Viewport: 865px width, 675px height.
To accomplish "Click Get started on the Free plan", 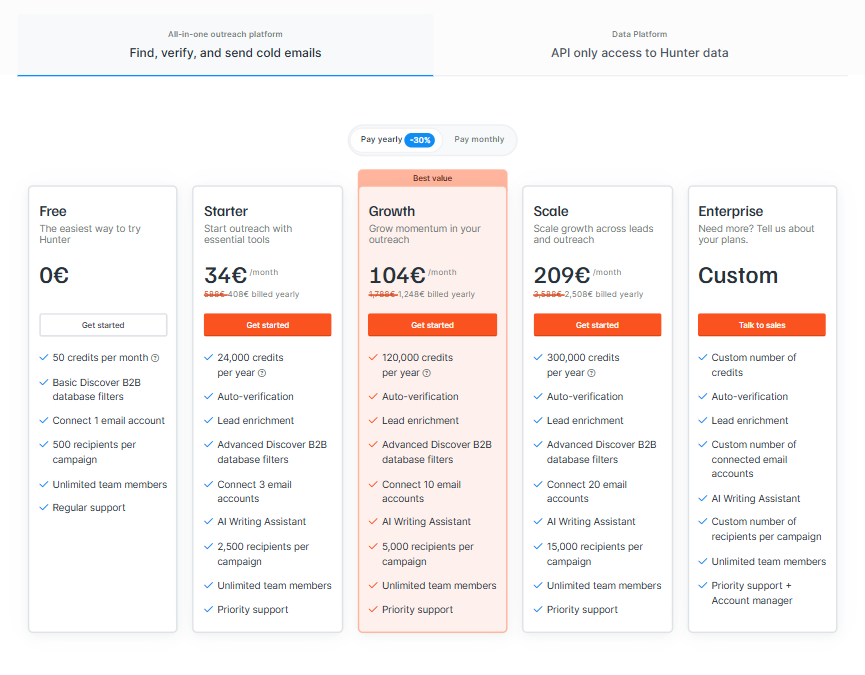I will point(102,324).
